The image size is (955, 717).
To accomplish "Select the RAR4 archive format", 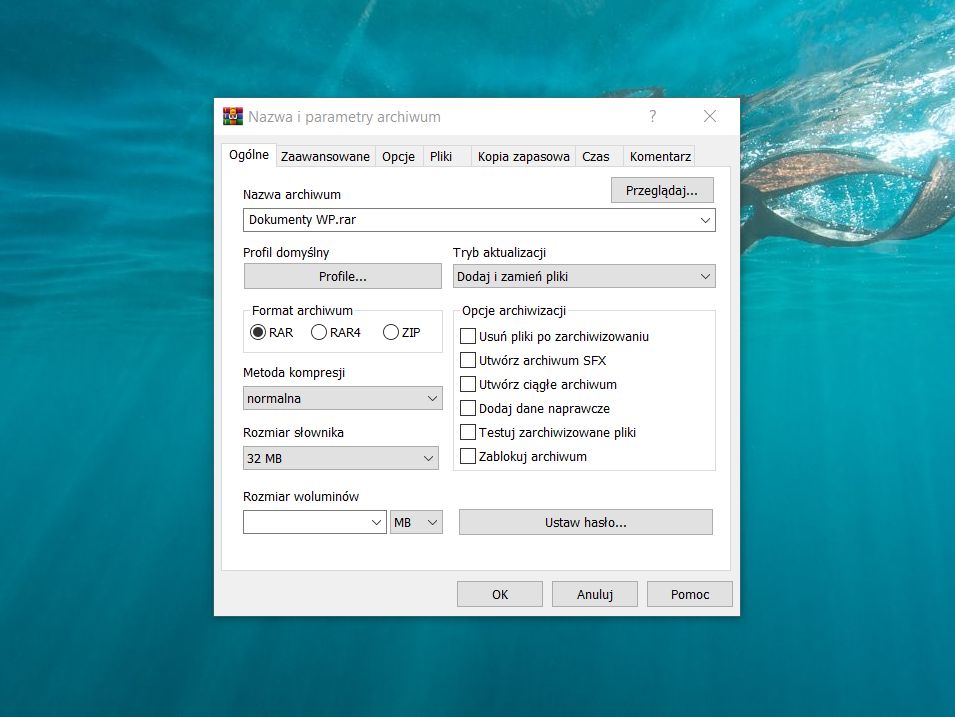I will pyautogui.click(x=320, y=332).
